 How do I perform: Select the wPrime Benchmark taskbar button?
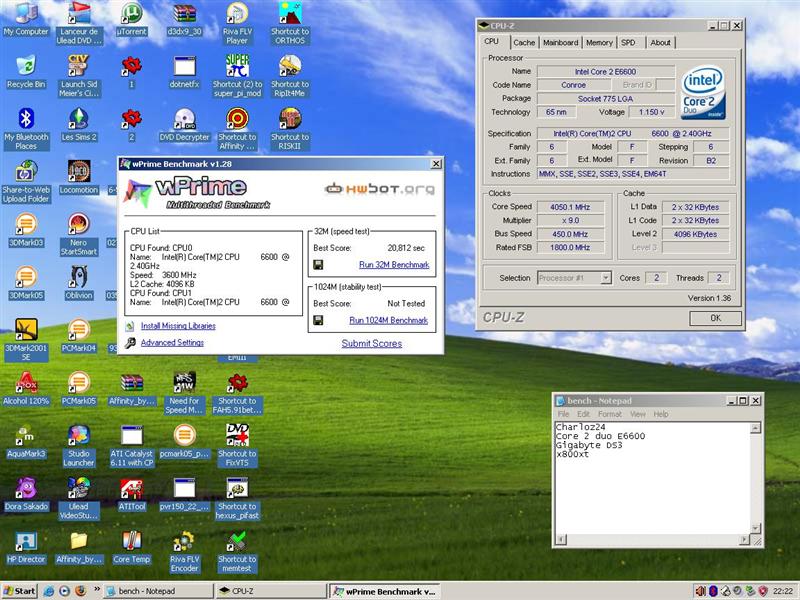pyautogui.click(x=384, y=592)
